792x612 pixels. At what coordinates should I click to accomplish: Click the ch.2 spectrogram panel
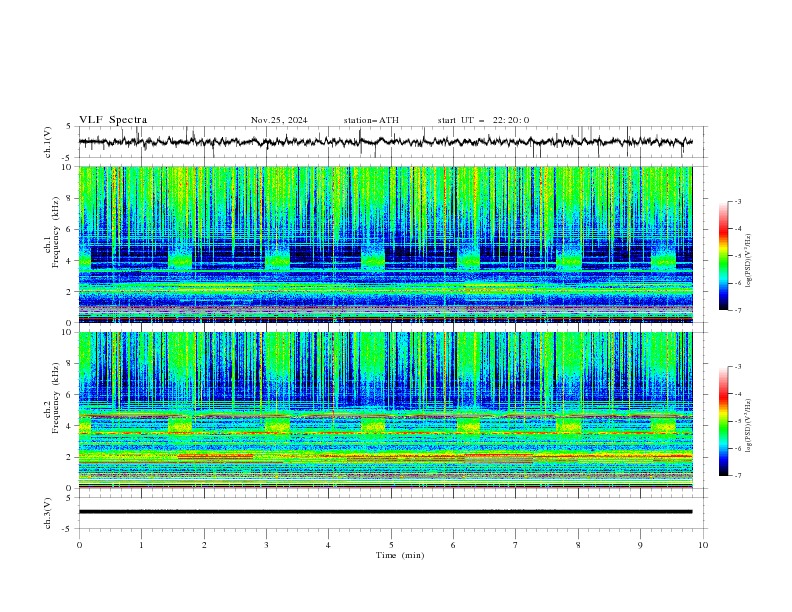click(x=385, y=410)
